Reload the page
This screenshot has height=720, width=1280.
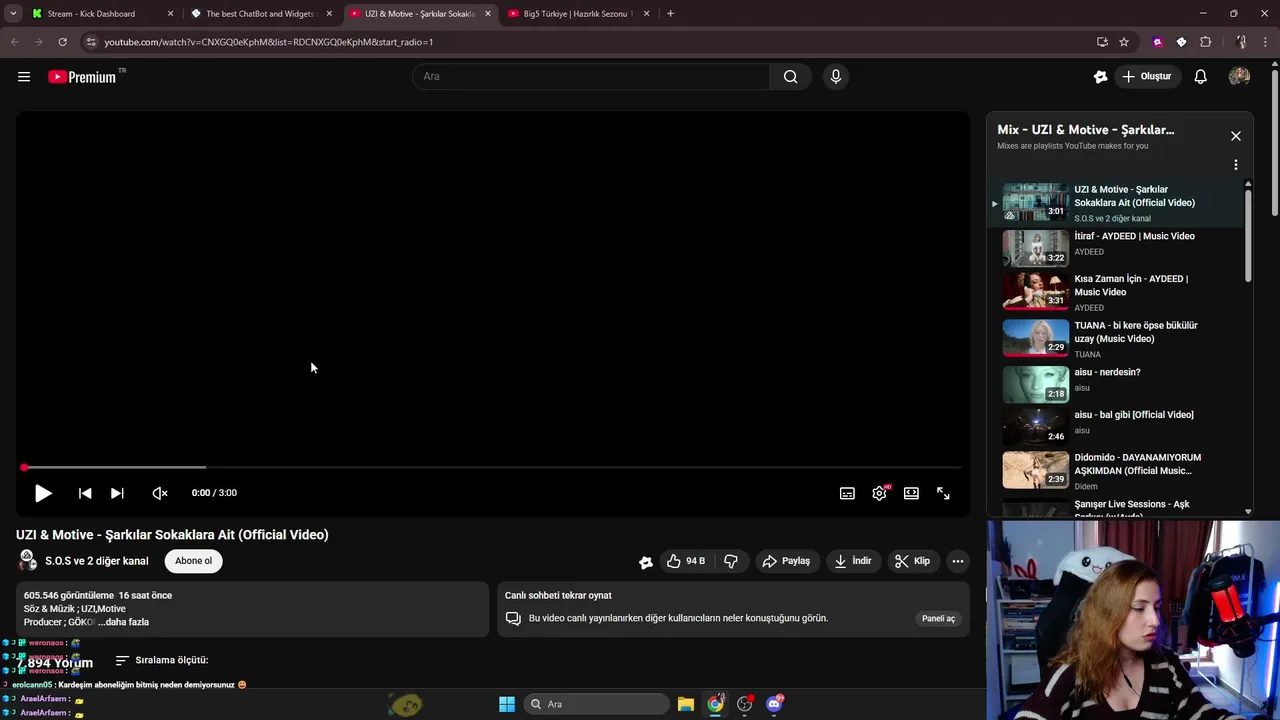(x=62, y=42)
